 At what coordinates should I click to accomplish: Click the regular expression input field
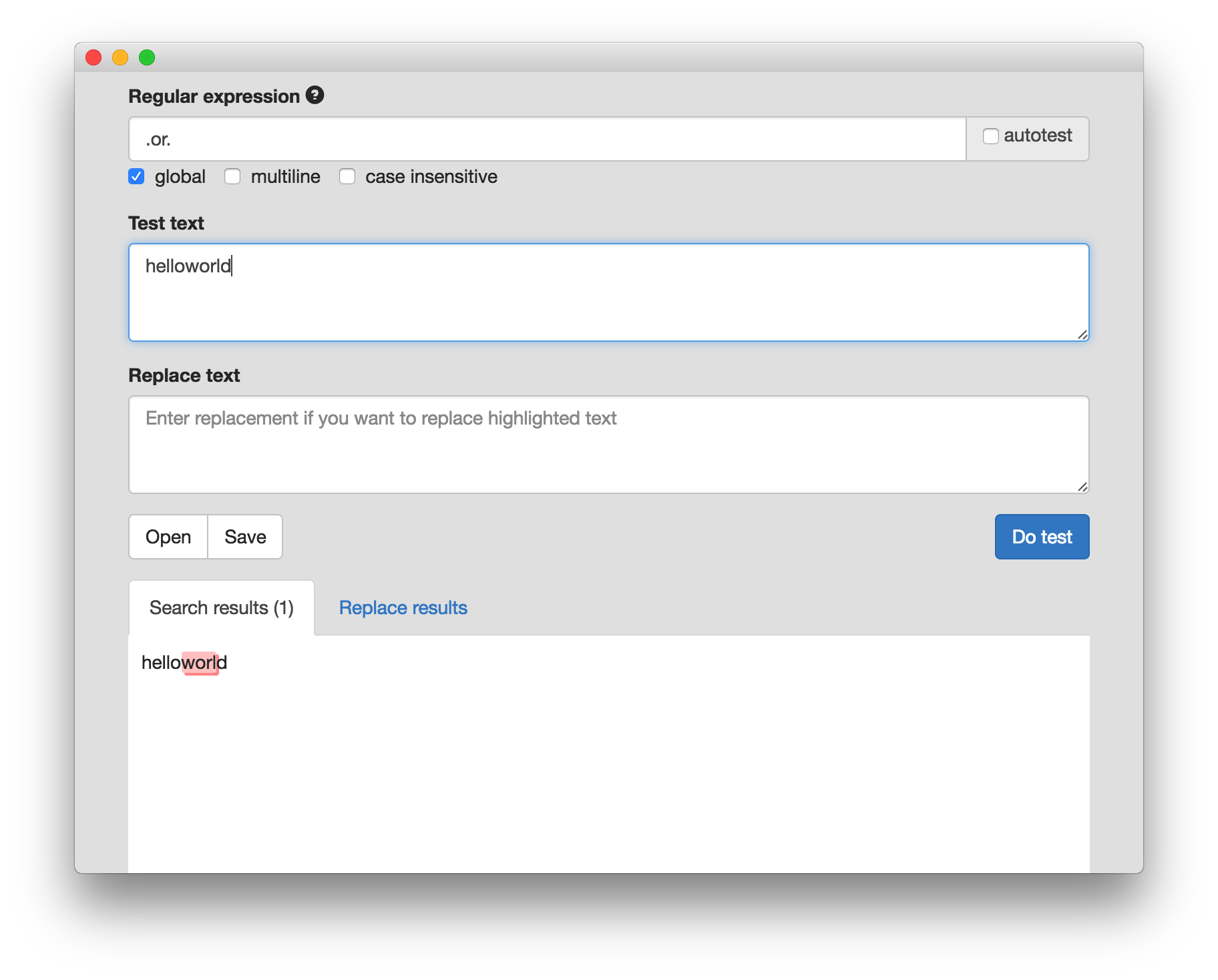pyautogui.click(x=546, y=139)
